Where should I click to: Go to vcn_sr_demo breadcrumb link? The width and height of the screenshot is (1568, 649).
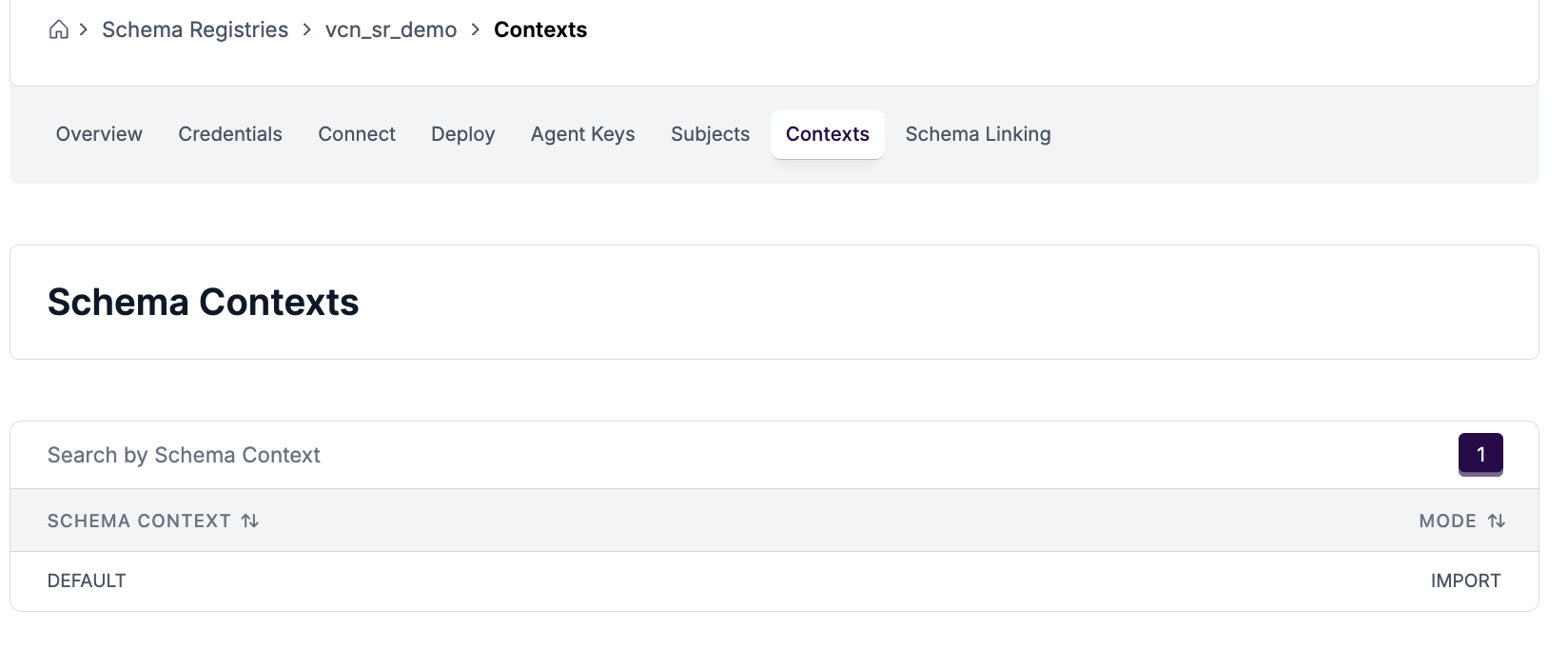pos(391,29)
